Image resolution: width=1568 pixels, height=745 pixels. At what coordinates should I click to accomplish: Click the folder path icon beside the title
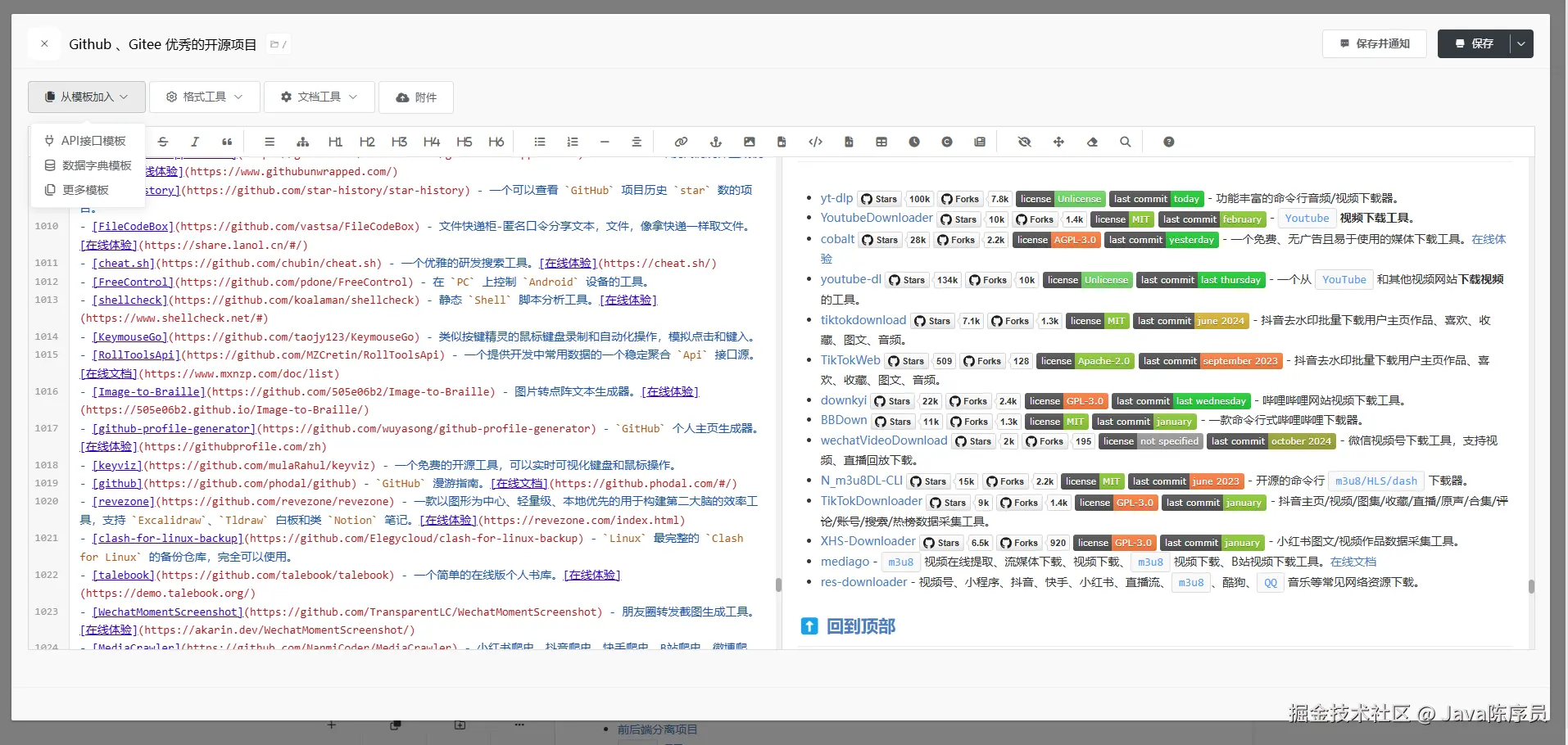pos(278,44)
